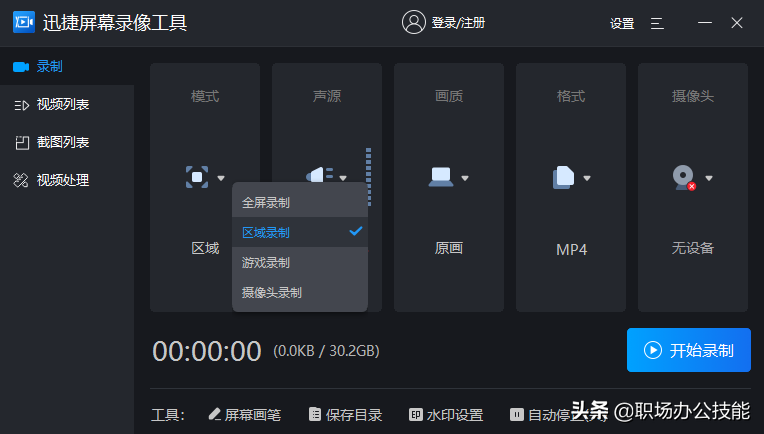
Task: Click the play icon in 开始录制
Action: [x=652, y=350]
